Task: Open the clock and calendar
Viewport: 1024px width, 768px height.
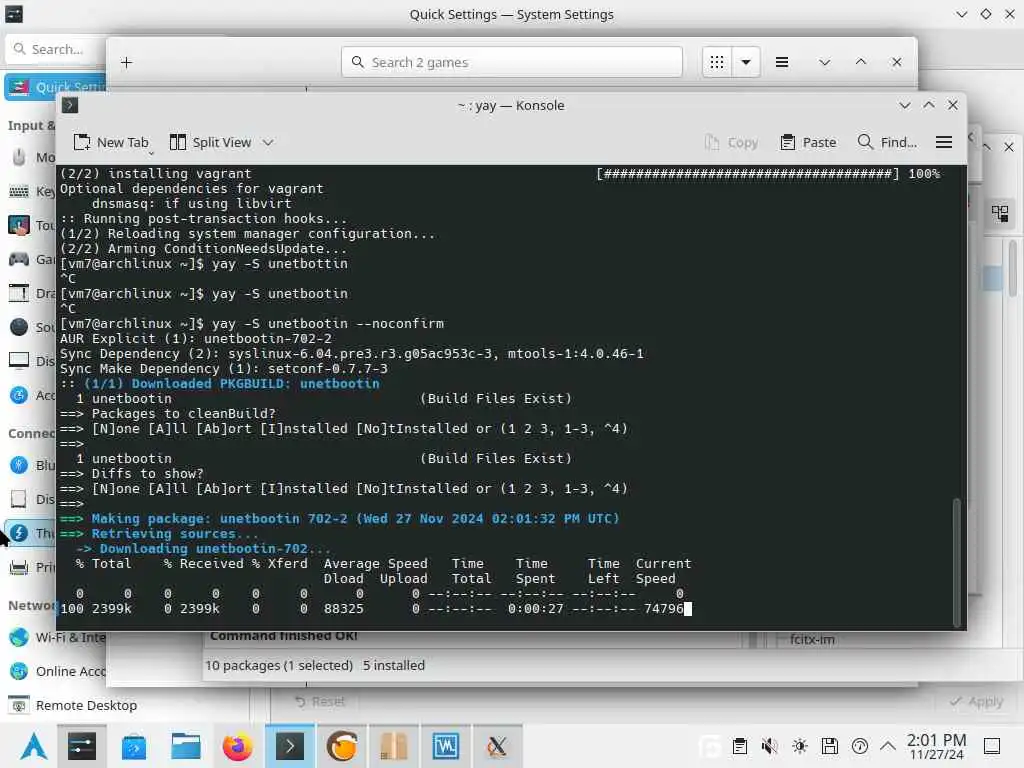Action: [x=936, y=746]
